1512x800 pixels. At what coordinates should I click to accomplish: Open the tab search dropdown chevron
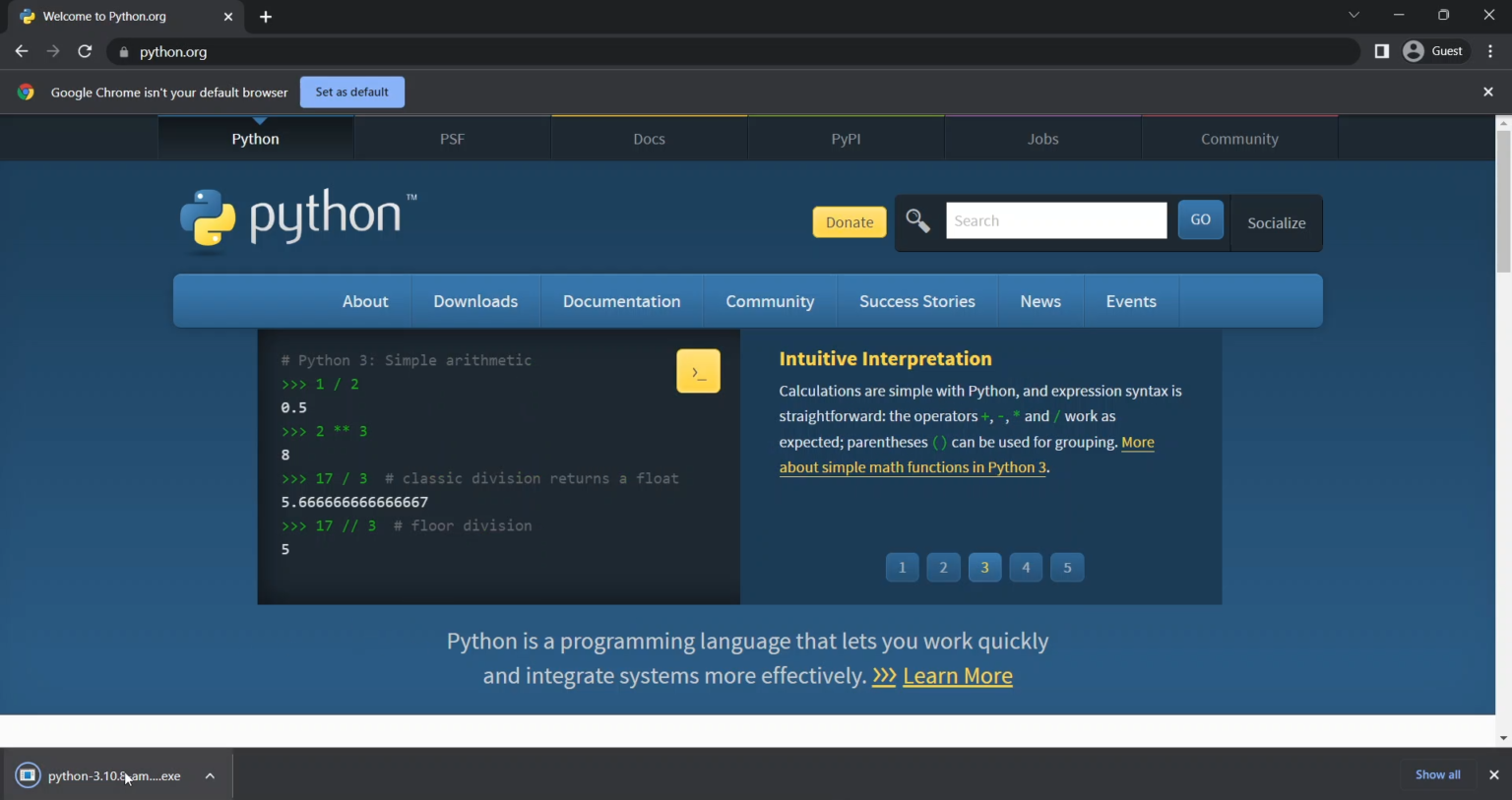tap(1354, 15)
